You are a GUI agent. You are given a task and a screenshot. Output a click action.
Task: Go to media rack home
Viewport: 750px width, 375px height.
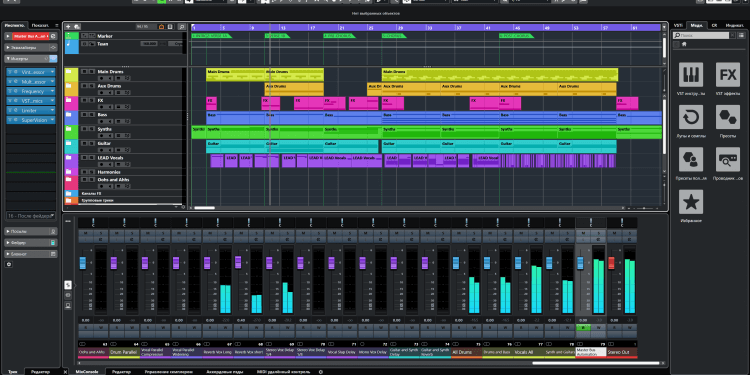tap(684, 44)
